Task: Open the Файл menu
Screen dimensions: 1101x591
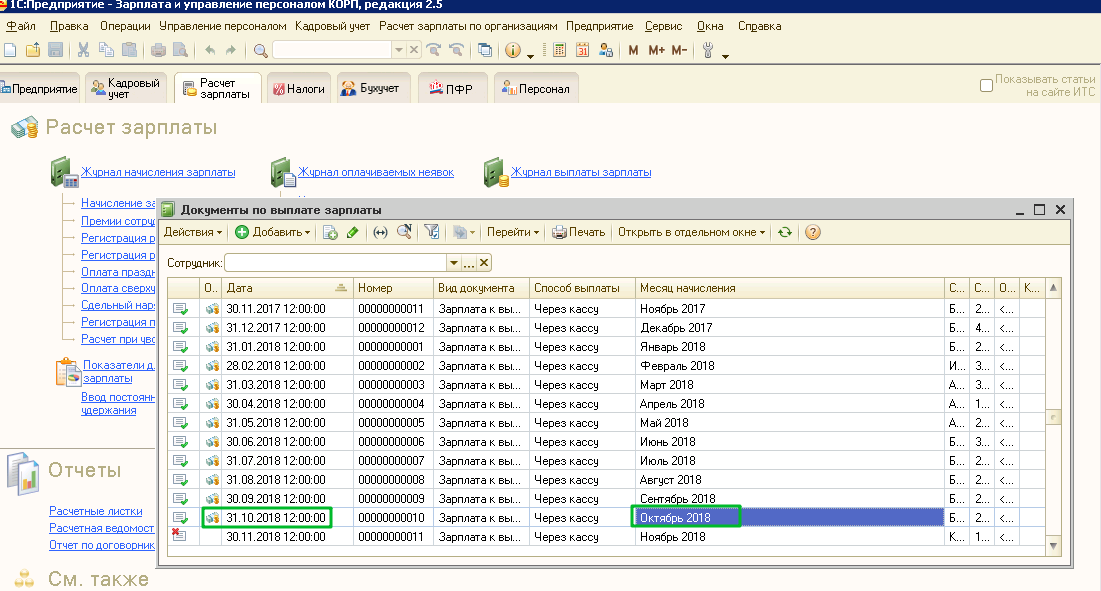Action: pyautogui.click(x=21, y=26)
